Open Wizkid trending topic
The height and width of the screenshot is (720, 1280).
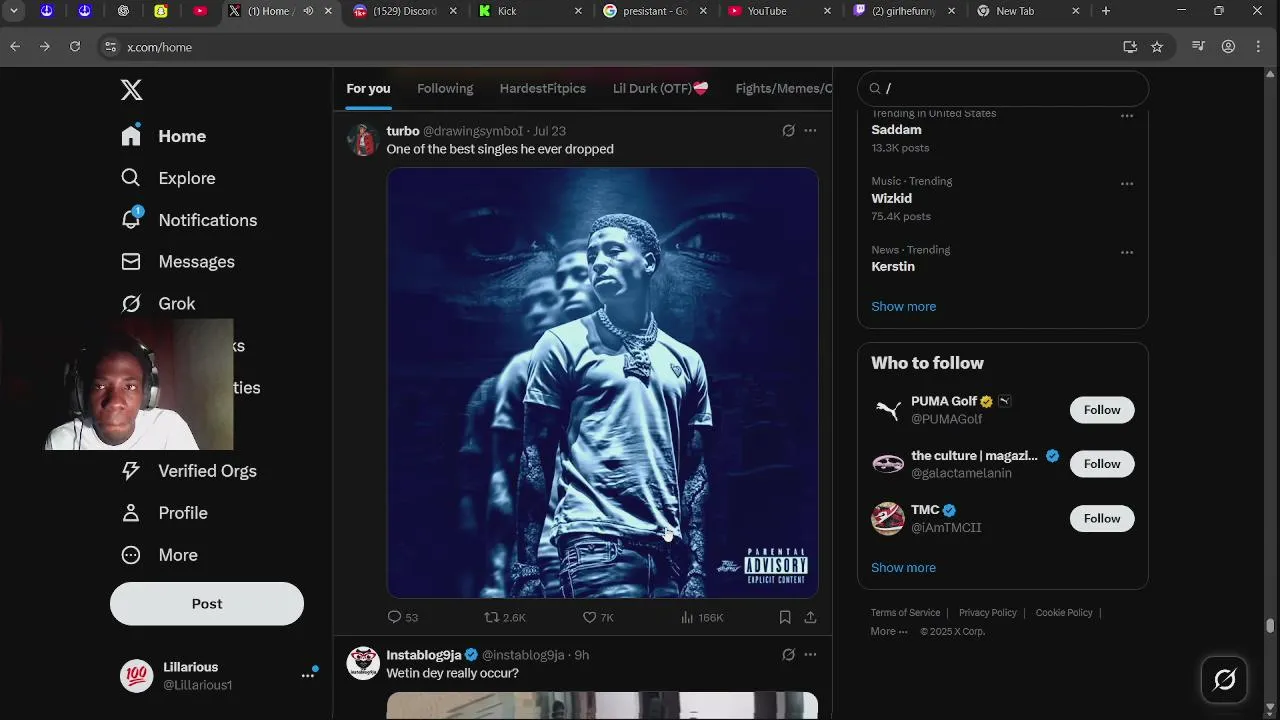coord(891,198)
